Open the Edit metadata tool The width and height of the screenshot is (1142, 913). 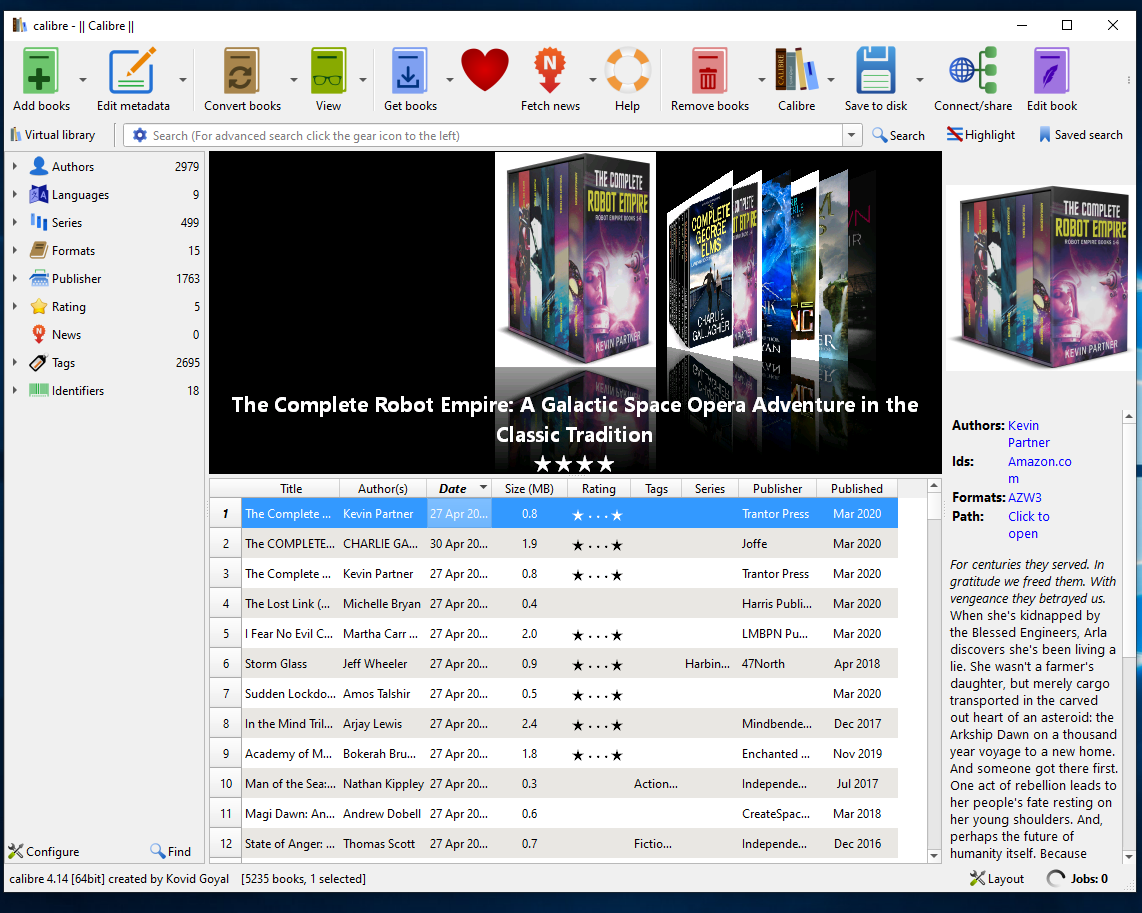click(x=132, y=71)
